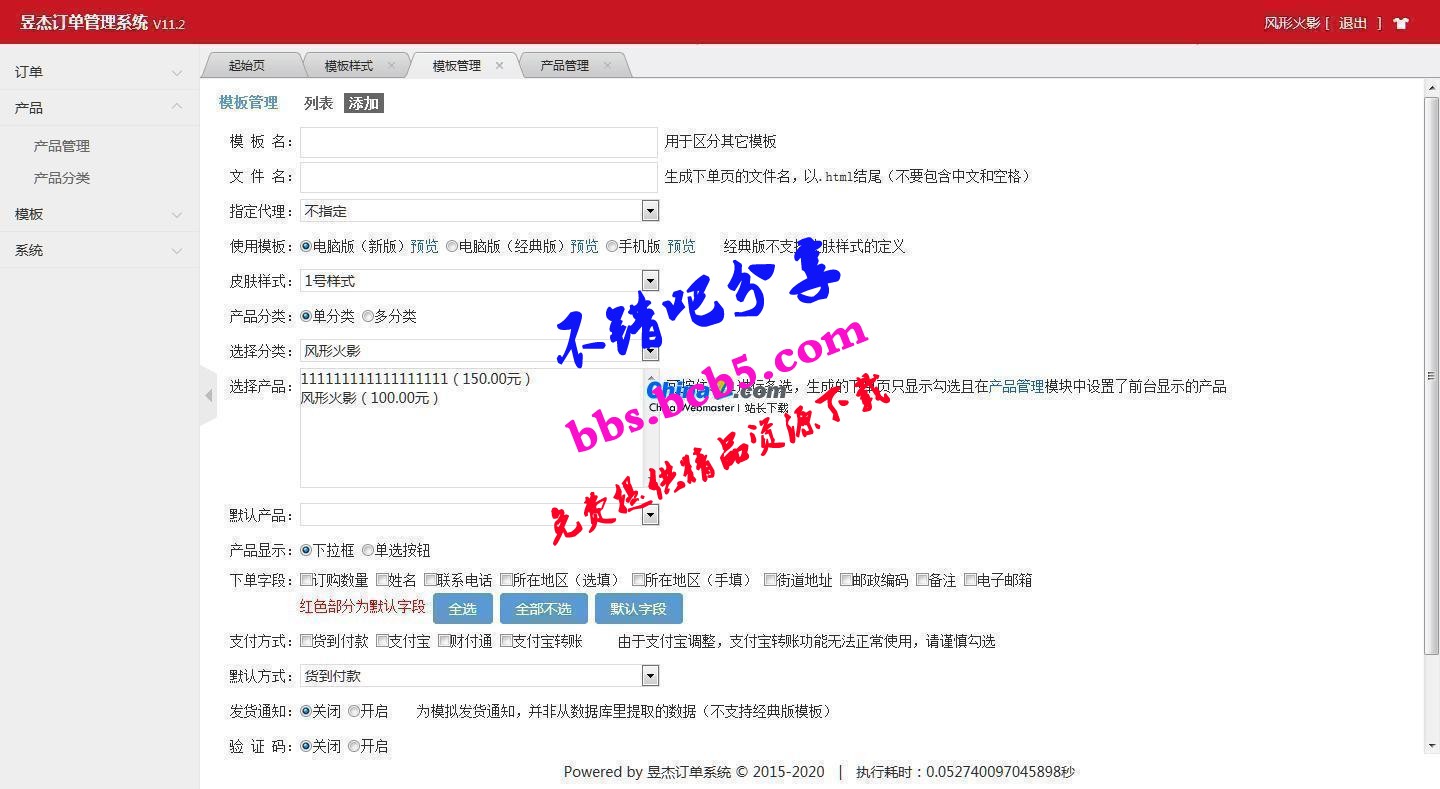Collapse the 产品 sidebar section chevron
Viewport: 1440px width, 789px height.
(177, 107)
